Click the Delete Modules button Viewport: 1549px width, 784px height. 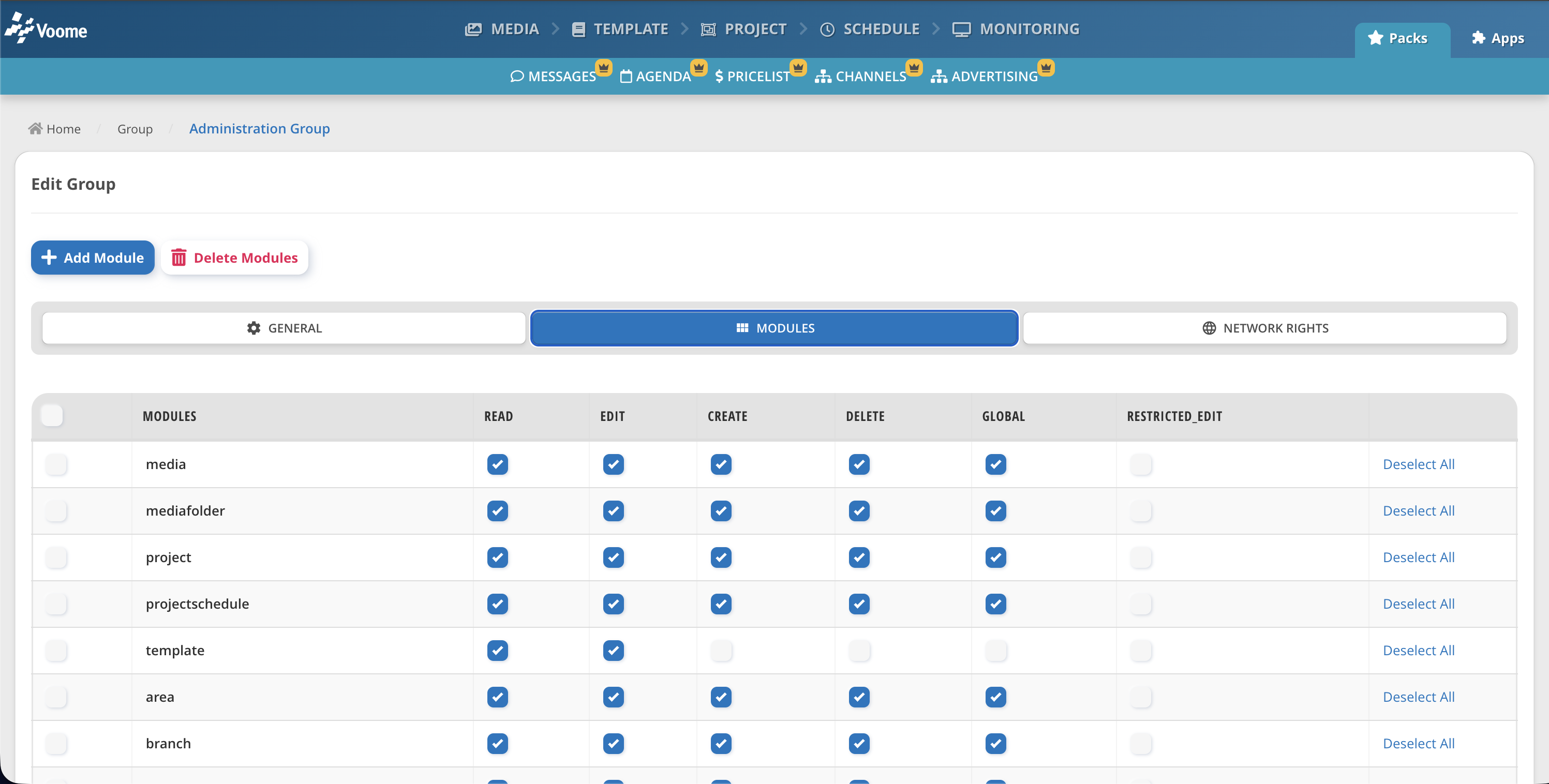click(x=234, y=258)
